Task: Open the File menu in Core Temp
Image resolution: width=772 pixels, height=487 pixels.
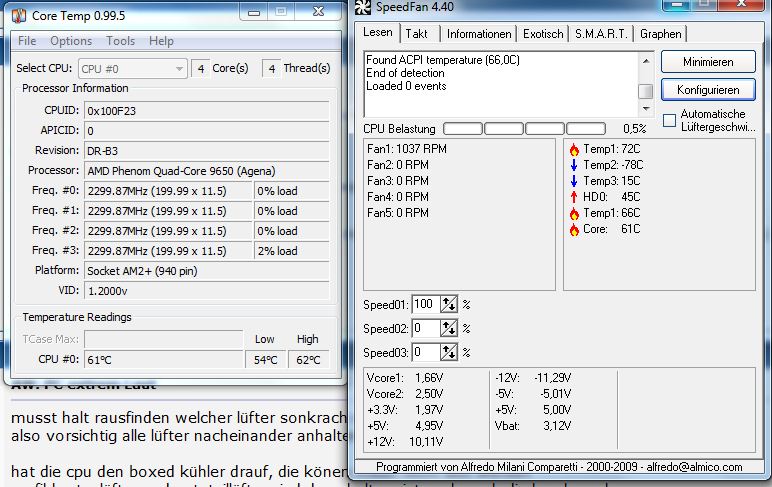Action: [x=27, y=41]
